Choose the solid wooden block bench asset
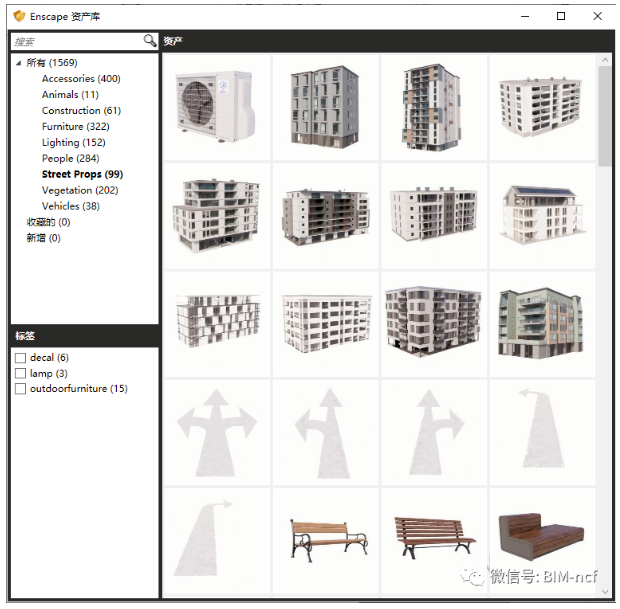Screen dimensions: 620x609 click(540, 539)
